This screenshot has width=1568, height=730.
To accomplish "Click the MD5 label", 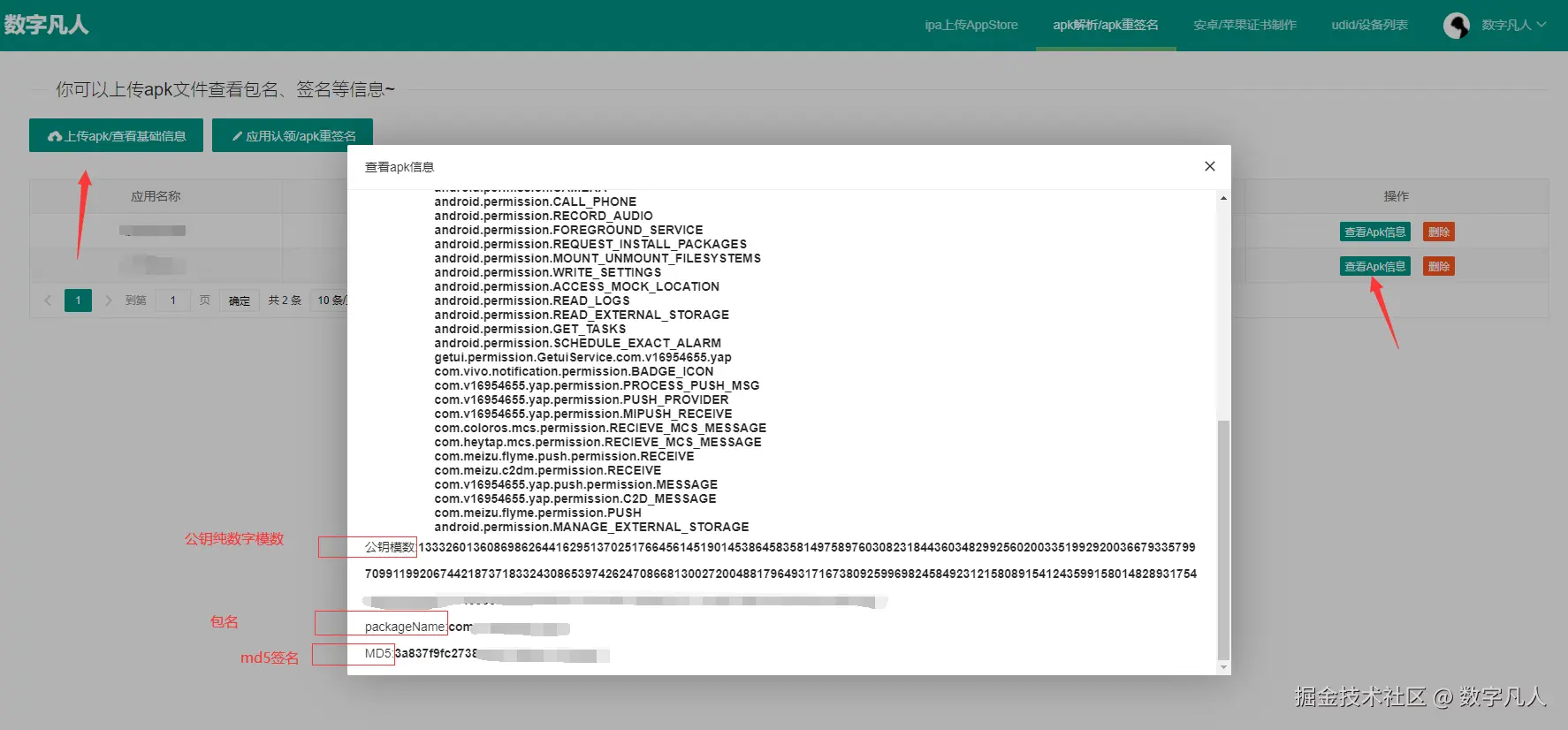I will (378, 653).
